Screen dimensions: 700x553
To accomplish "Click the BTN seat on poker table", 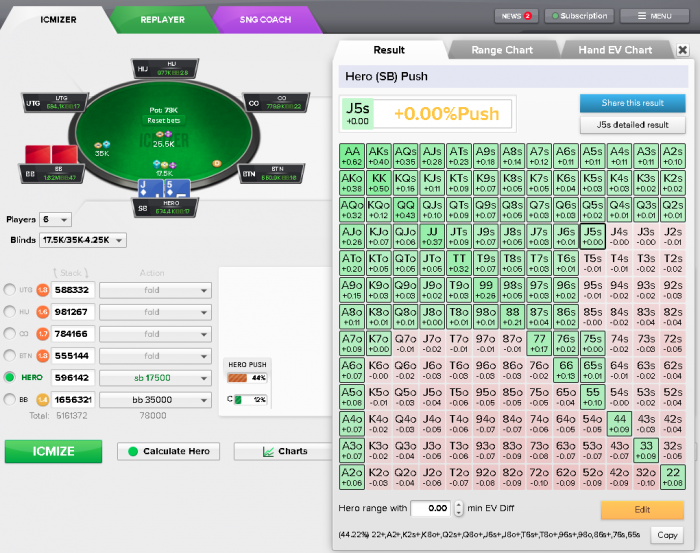I will [271, 173].
